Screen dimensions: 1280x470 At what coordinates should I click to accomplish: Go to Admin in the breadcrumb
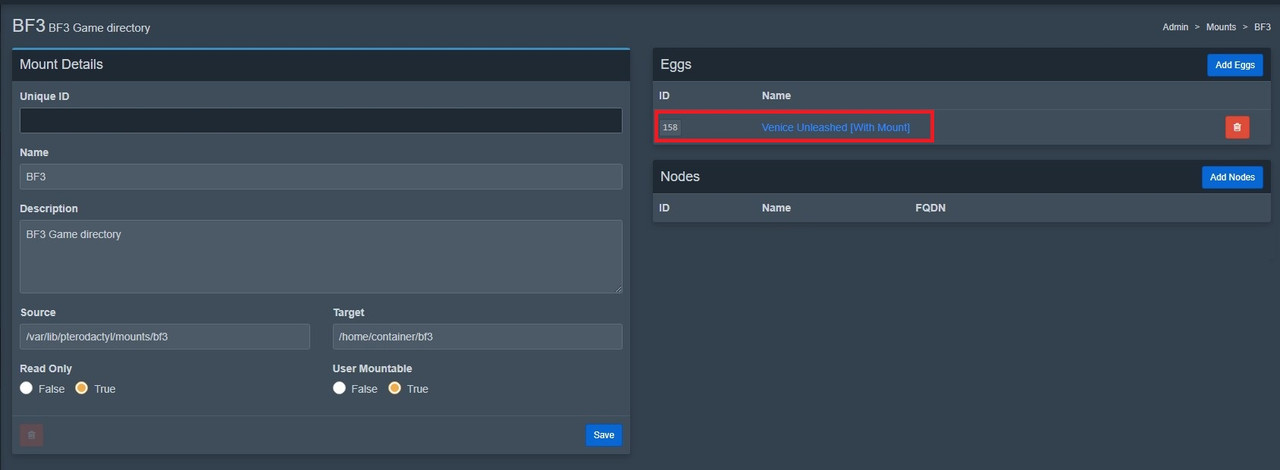tap(1176, 27)
